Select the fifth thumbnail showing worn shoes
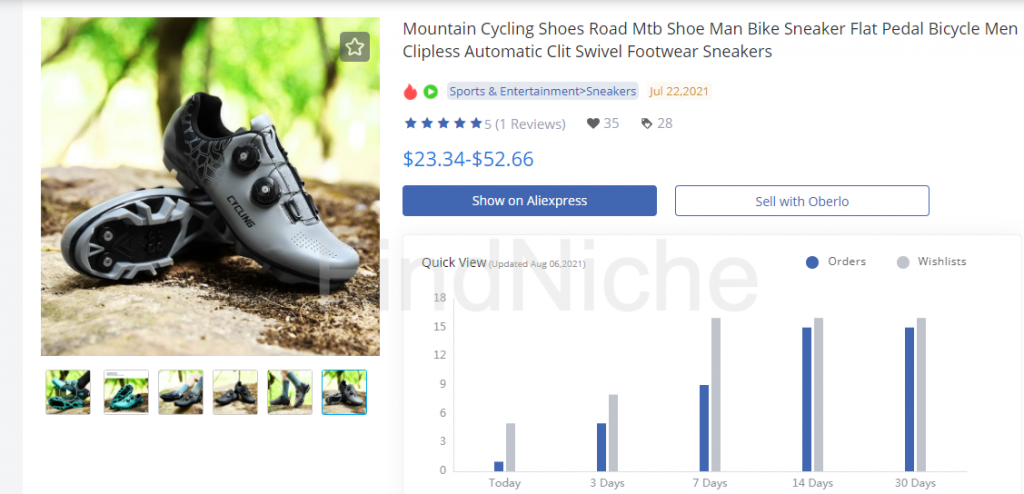Screen dimensions: 1024x494 290,392
